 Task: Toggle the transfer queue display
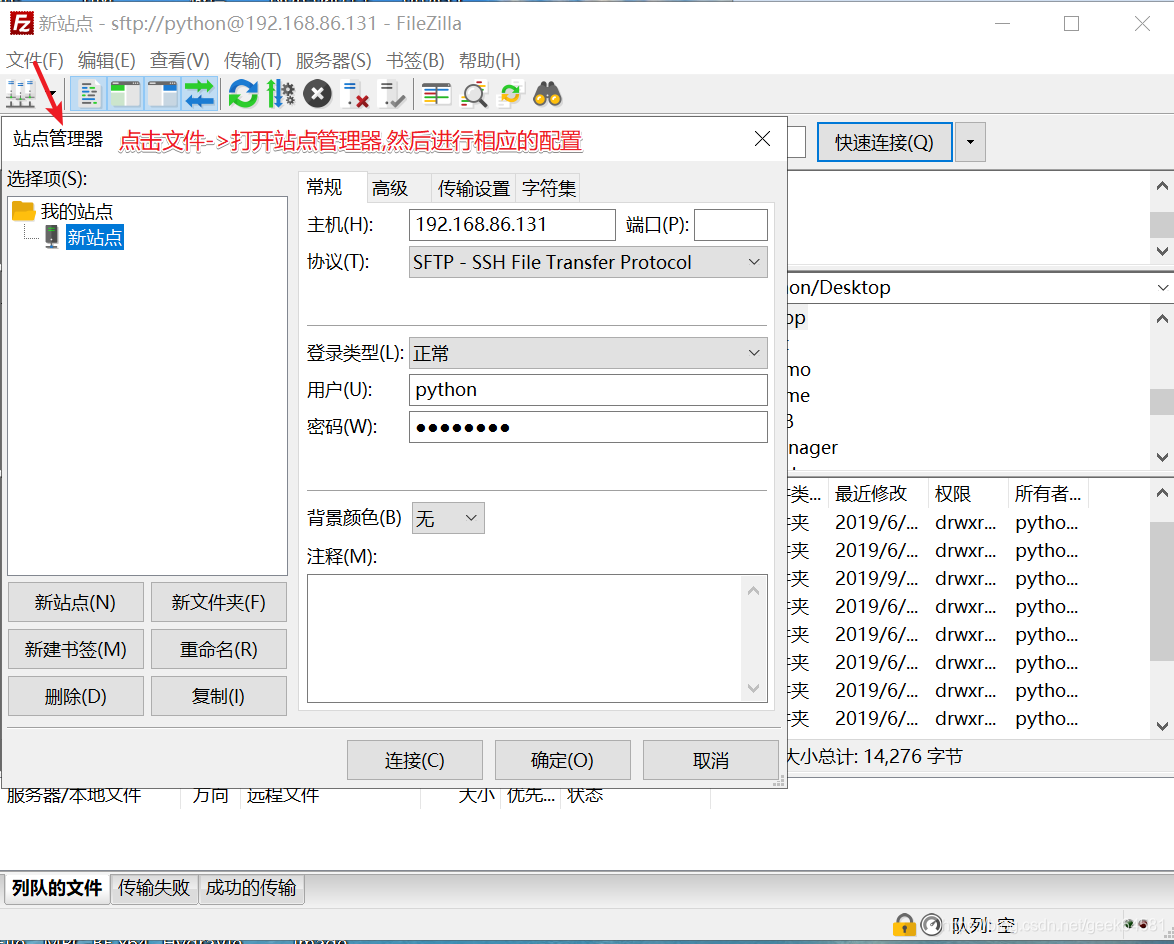200,93
